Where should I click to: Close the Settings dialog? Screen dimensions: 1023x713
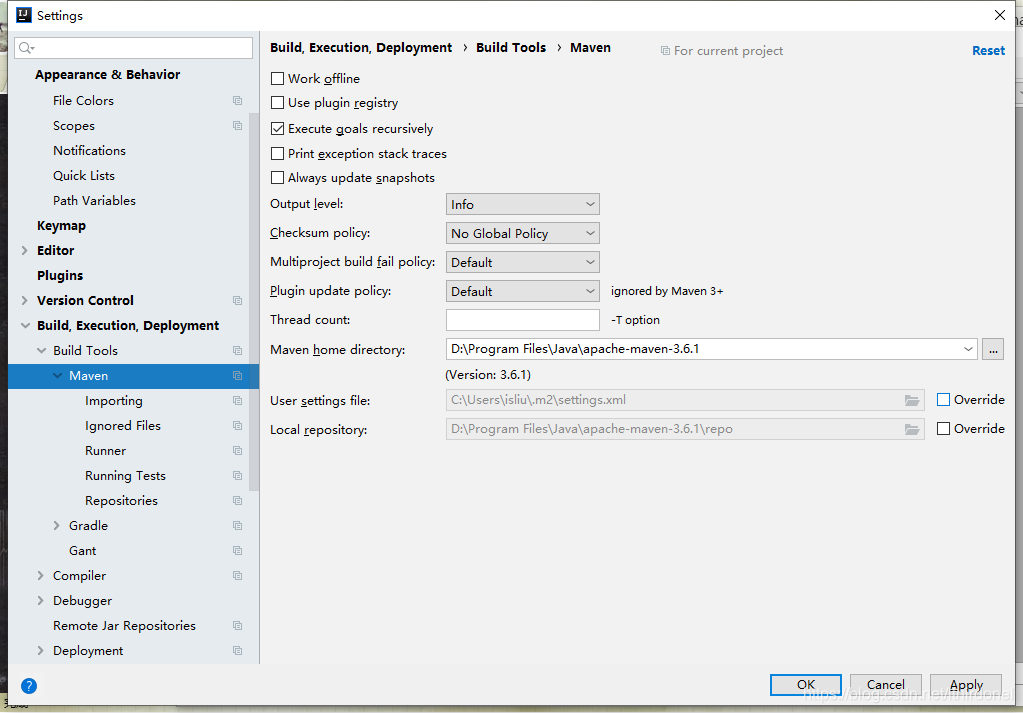(x=1000, y=15)
